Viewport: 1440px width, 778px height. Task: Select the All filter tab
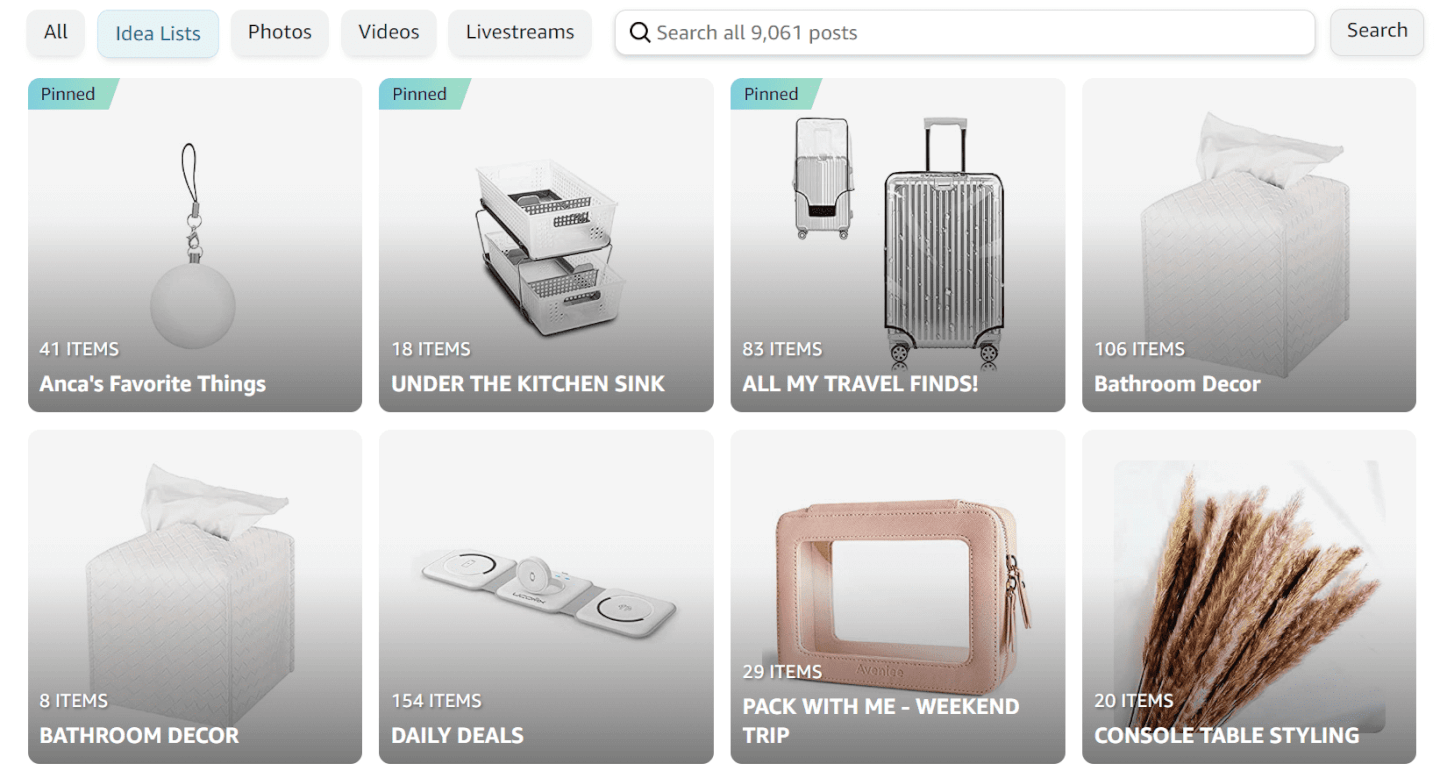pyautogui.click(x=56, y=32)
